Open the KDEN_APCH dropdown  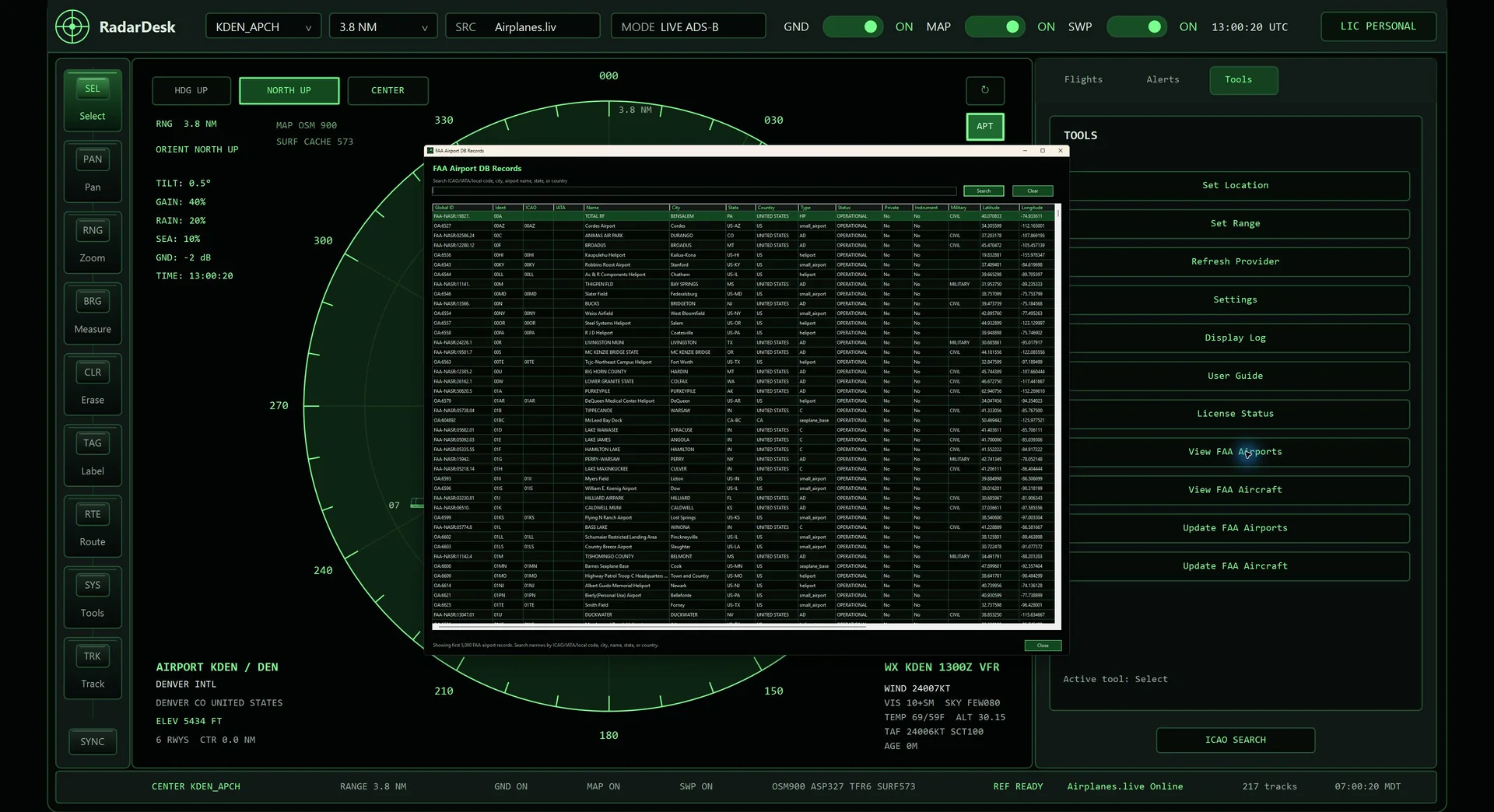tap(263, 26)
